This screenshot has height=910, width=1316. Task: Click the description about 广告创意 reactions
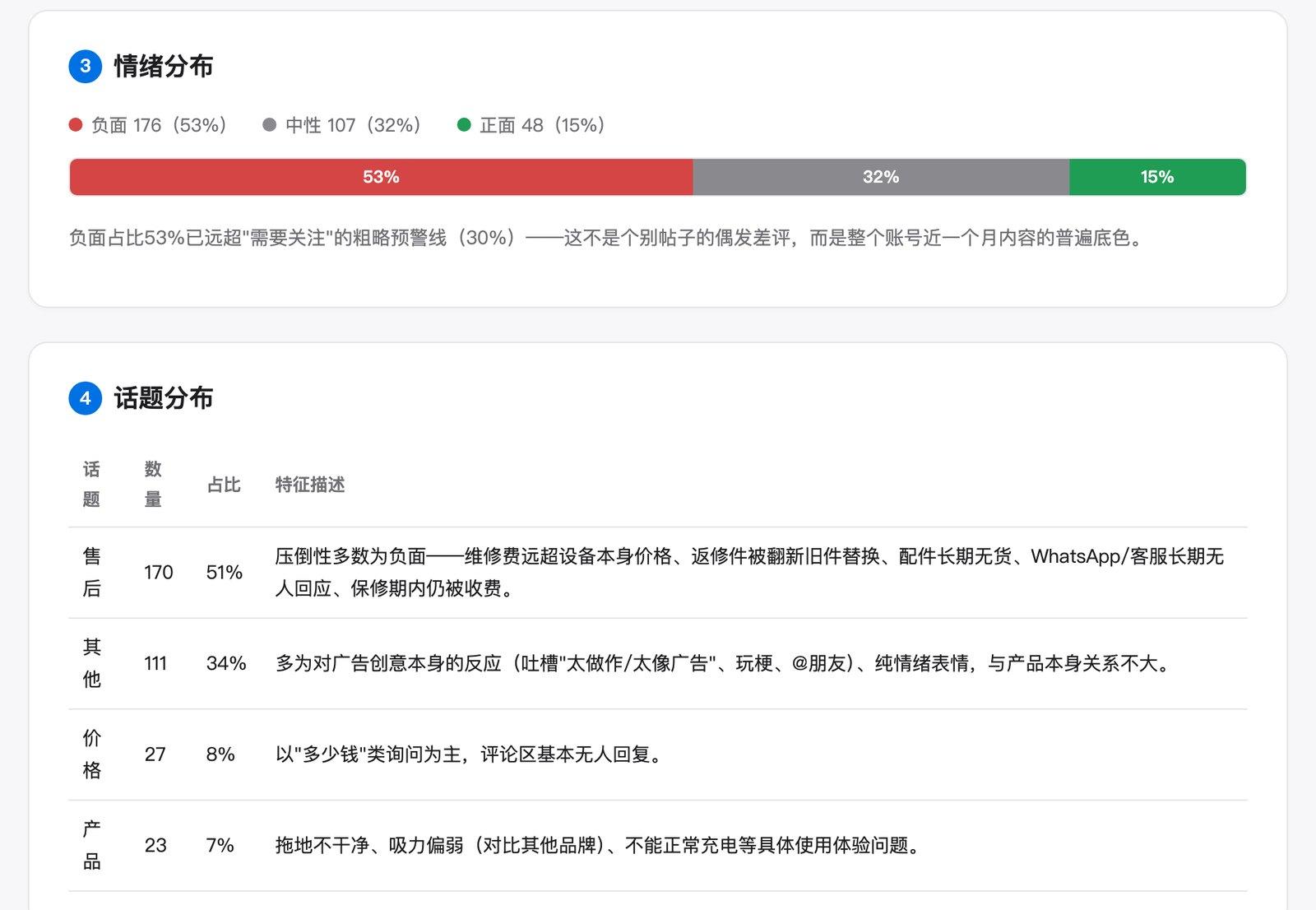(725, 663)
